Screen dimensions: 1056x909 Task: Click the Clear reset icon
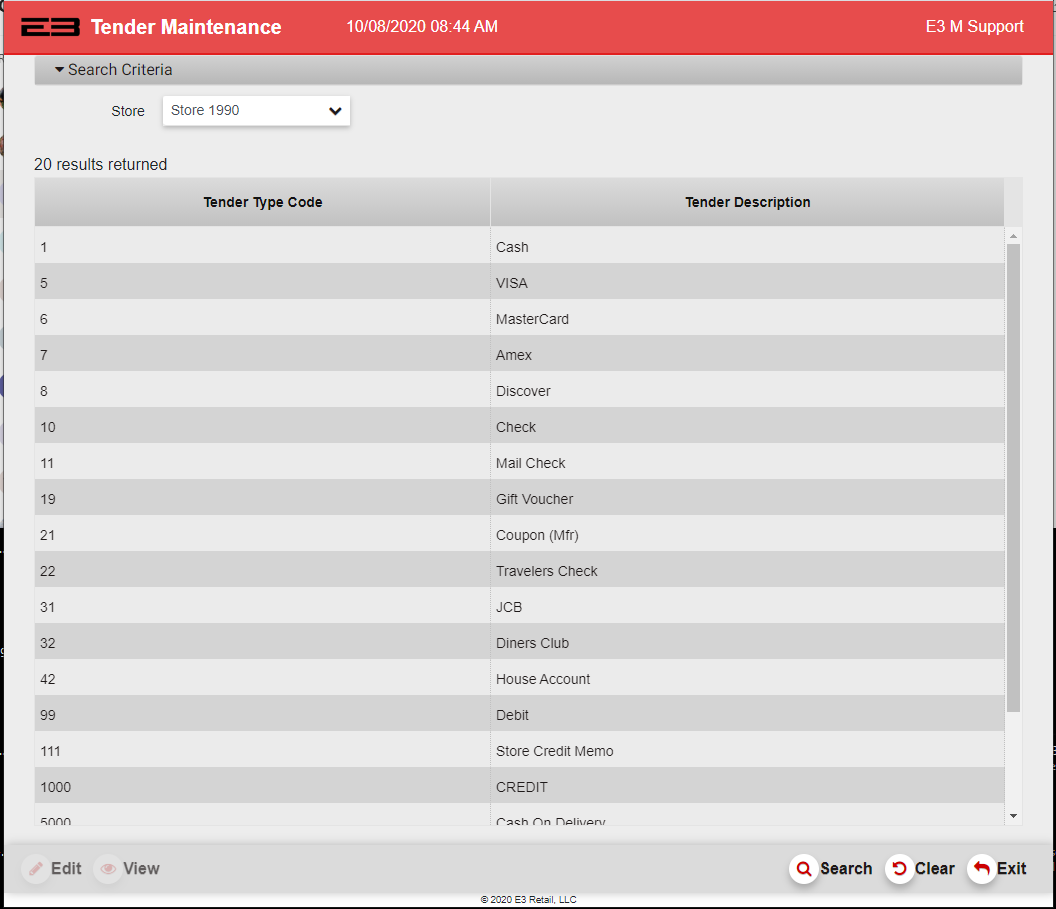click(x=899, y=869)
